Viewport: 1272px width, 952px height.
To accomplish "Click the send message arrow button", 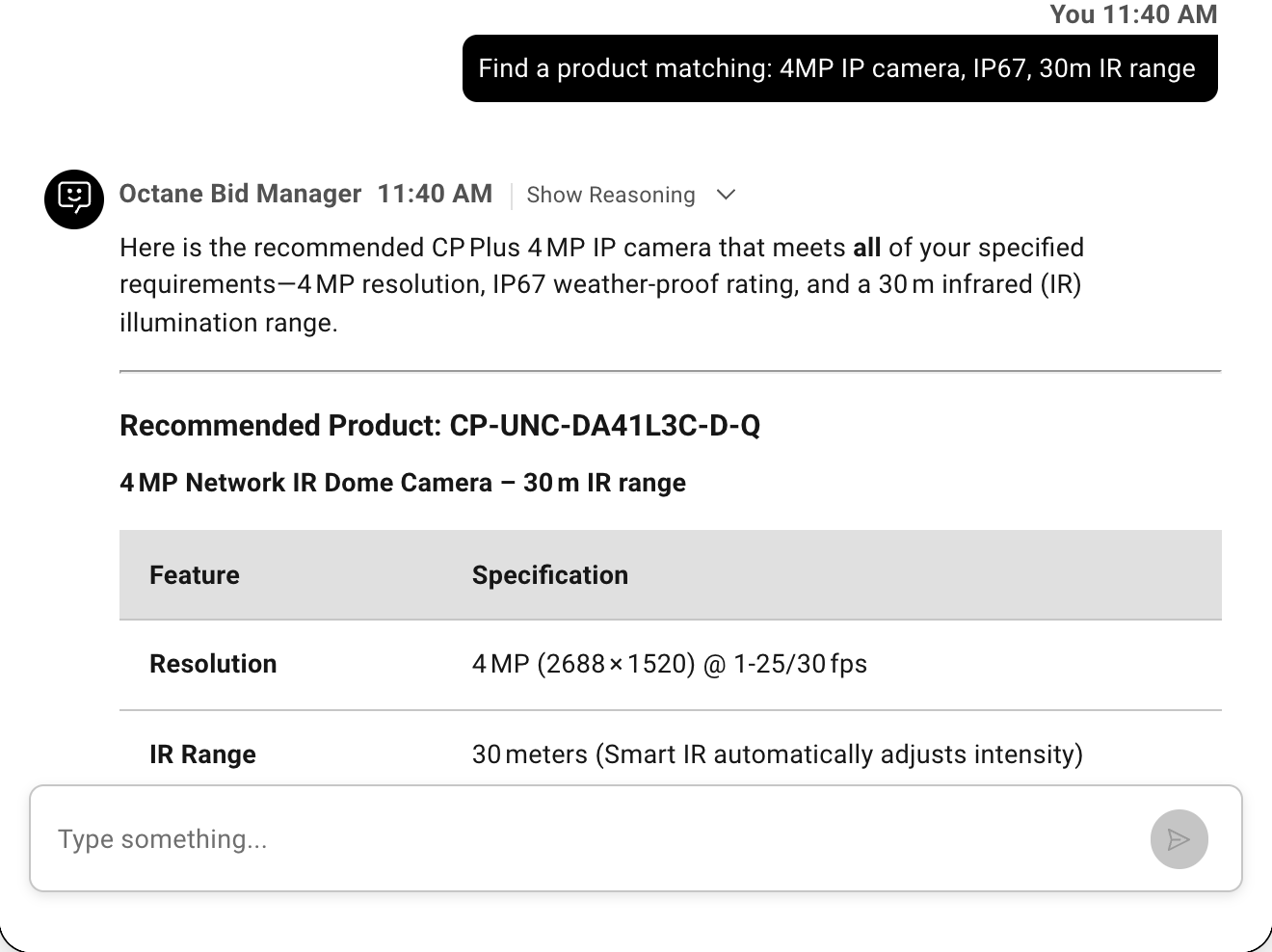I will click(x=1179, y=839).
